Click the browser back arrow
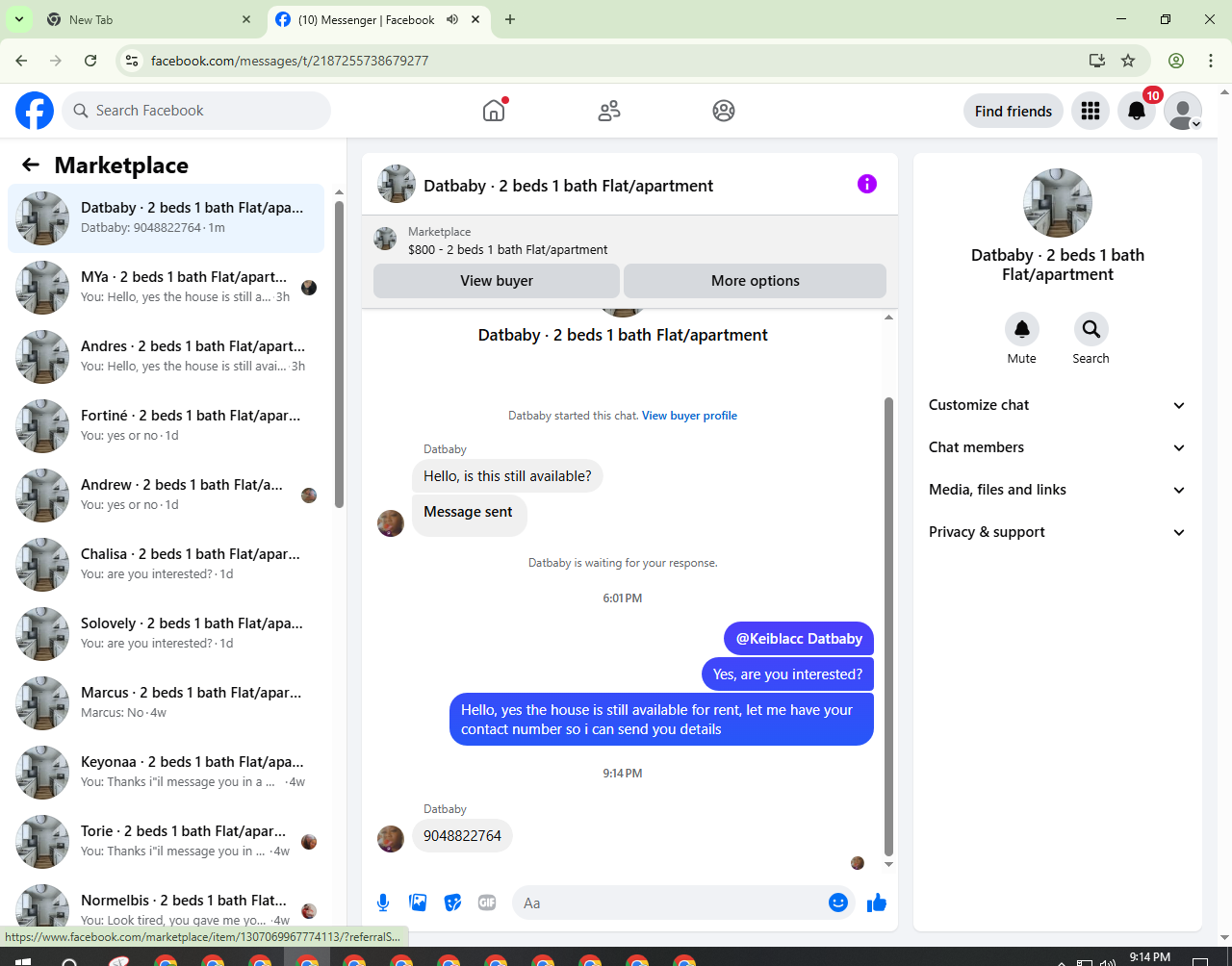 [x=21, y=61]
